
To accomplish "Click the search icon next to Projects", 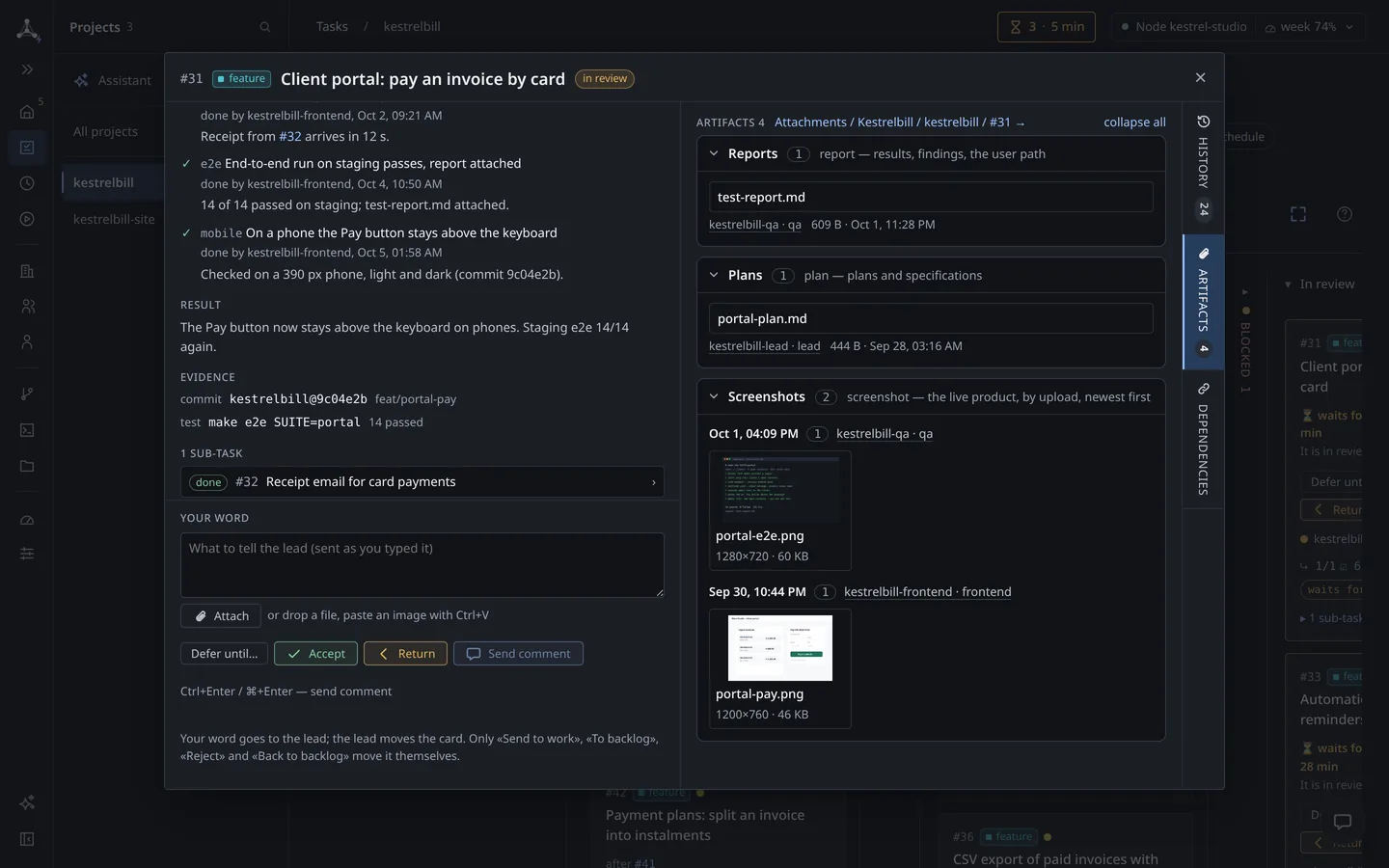I will coord(264,27).
